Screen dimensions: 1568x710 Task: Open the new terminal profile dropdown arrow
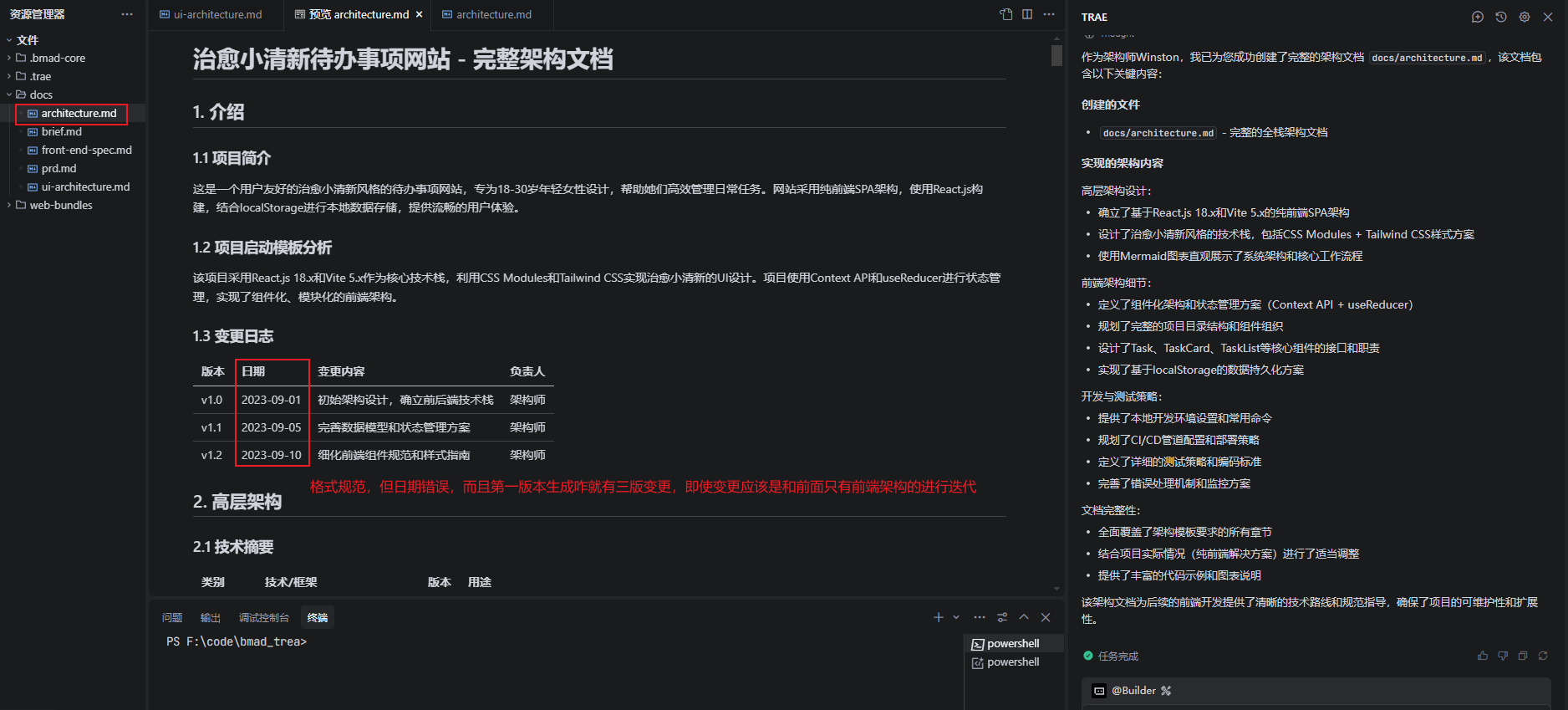pyautogui.click(x=956, y=617)
